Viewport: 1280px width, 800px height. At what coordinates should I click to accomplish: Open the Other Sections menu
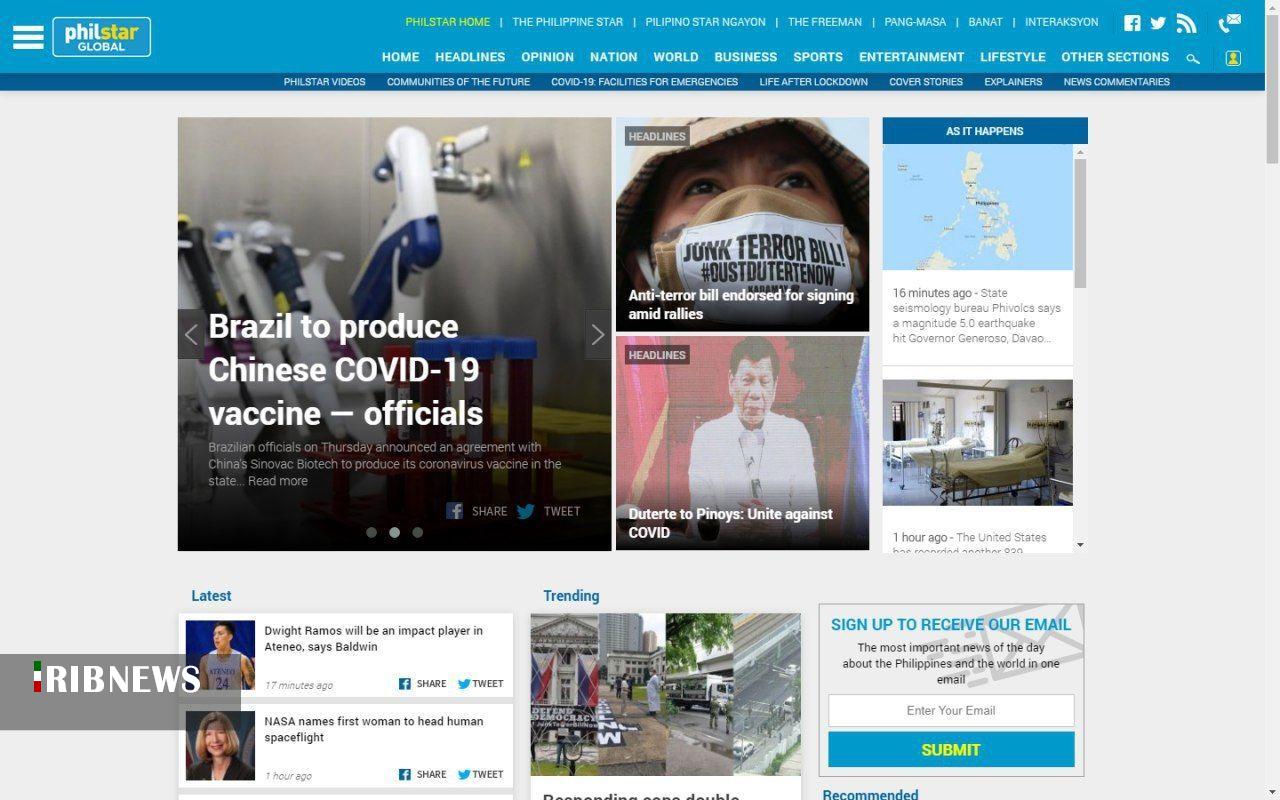tap(1114, 57)
